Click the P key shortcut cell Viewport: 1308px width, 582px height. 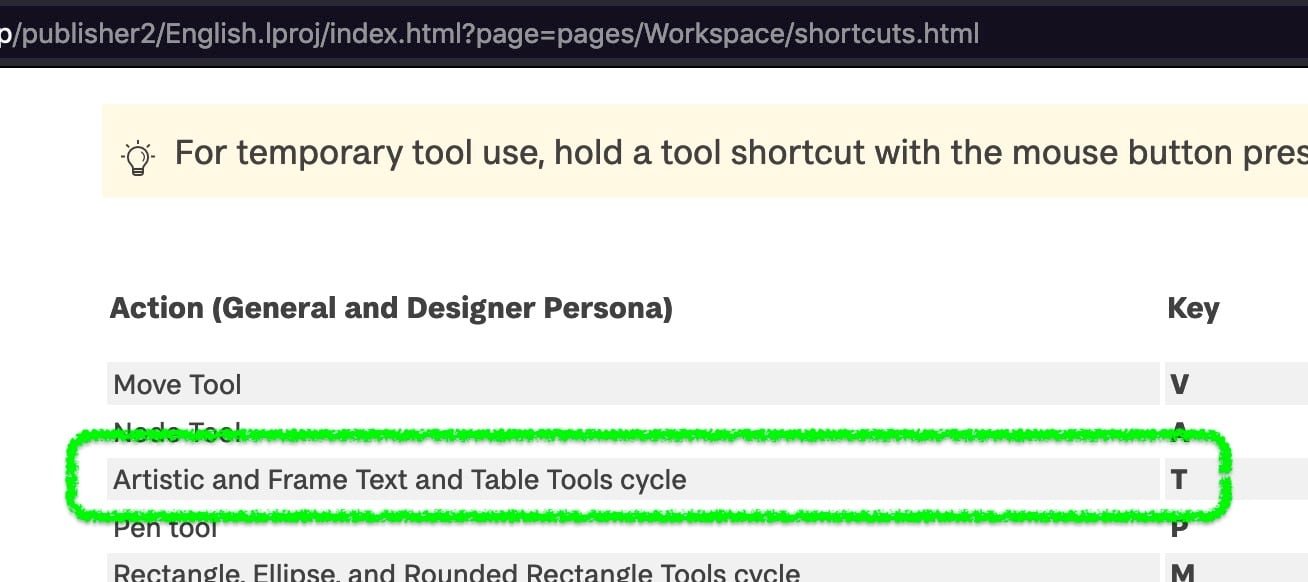click(1180, 528)
